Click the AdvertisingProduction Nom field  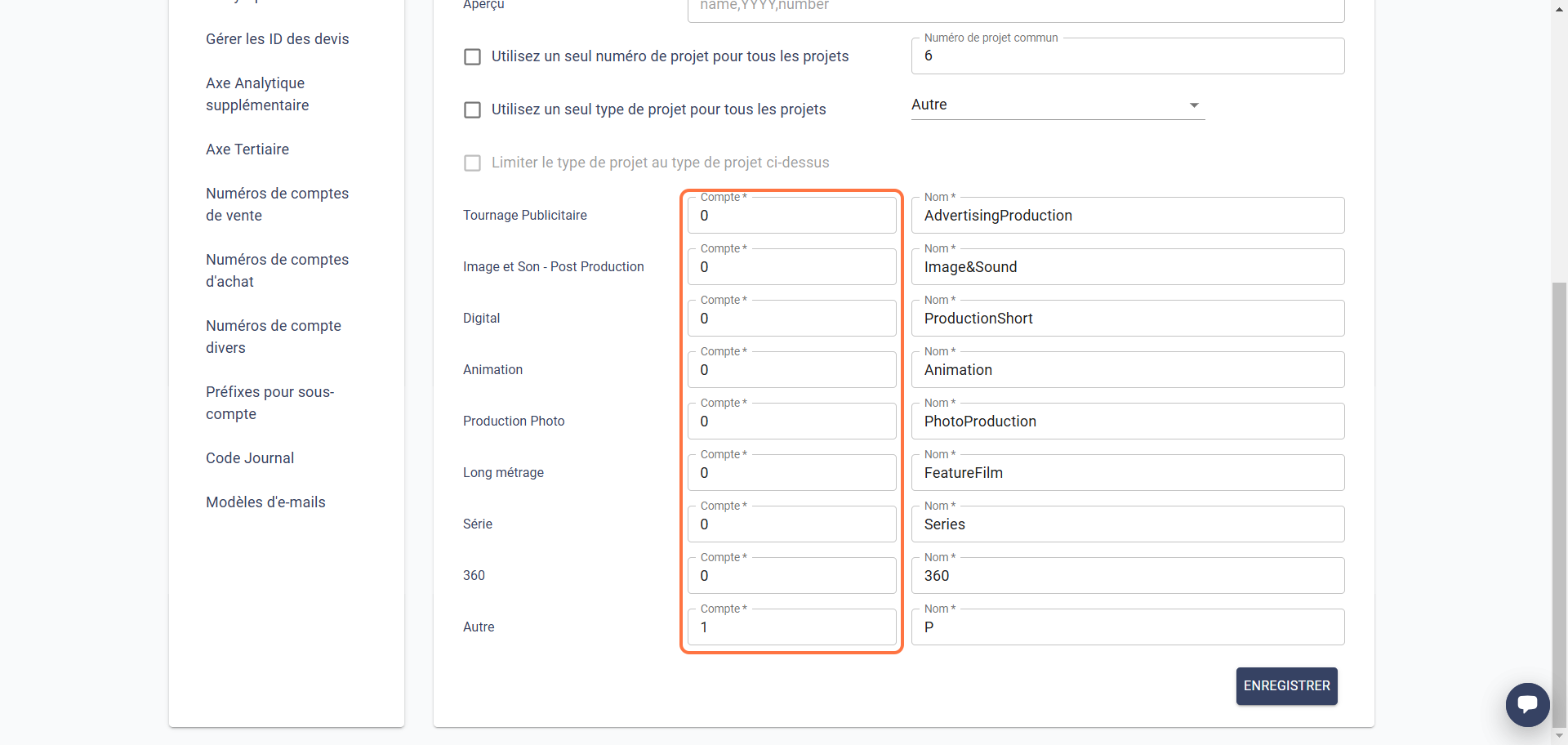point(1128,216)
